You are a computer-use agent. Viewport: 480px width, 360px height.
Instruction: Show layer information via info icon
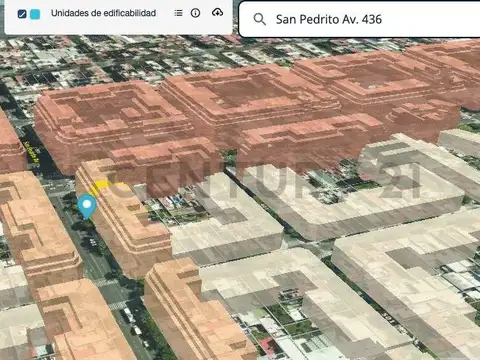coord(195,13)
